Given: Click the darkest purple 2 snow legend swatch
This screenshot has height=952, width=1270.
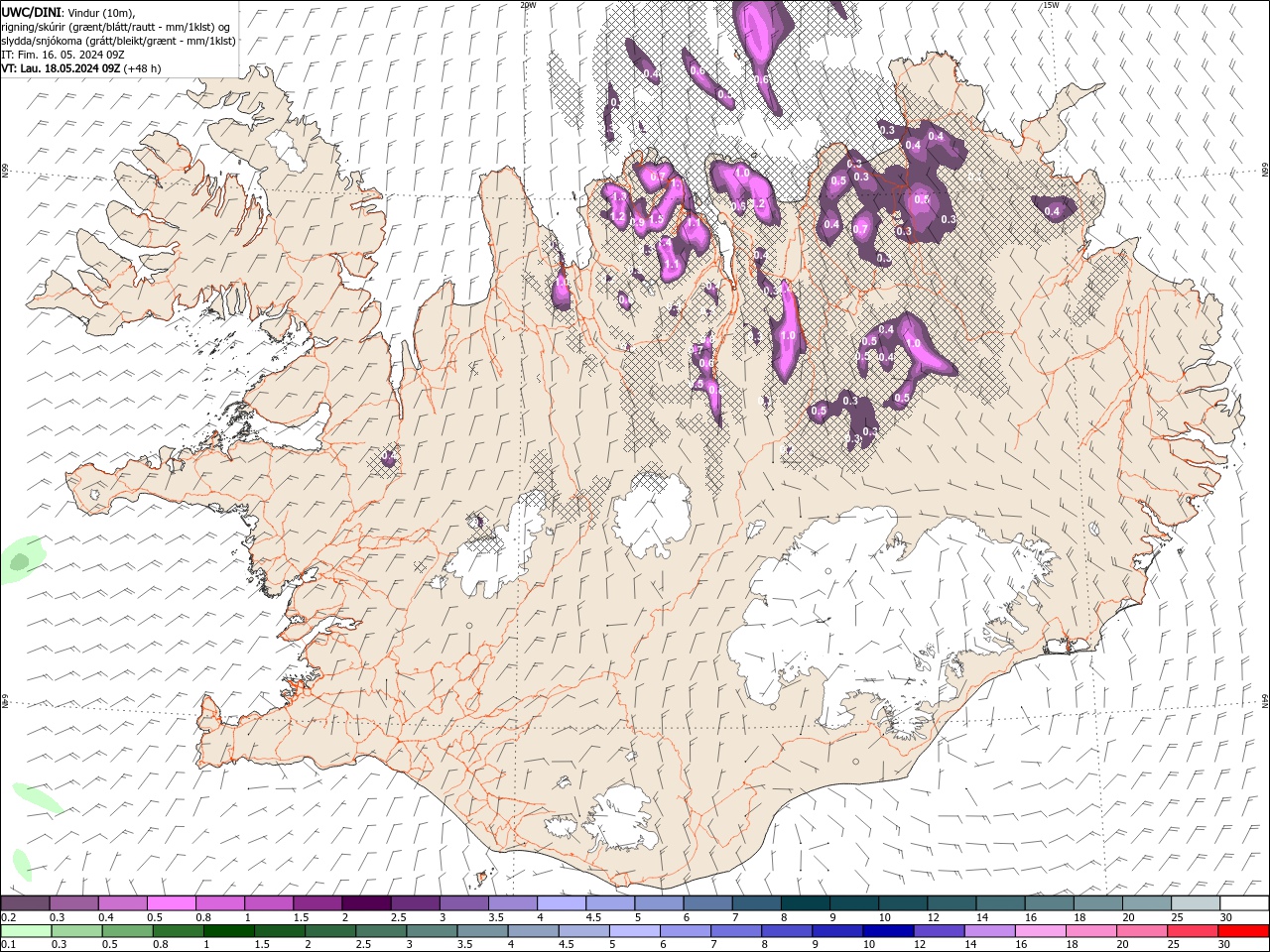Looking at the screenshot, I should tap(366, 903).
